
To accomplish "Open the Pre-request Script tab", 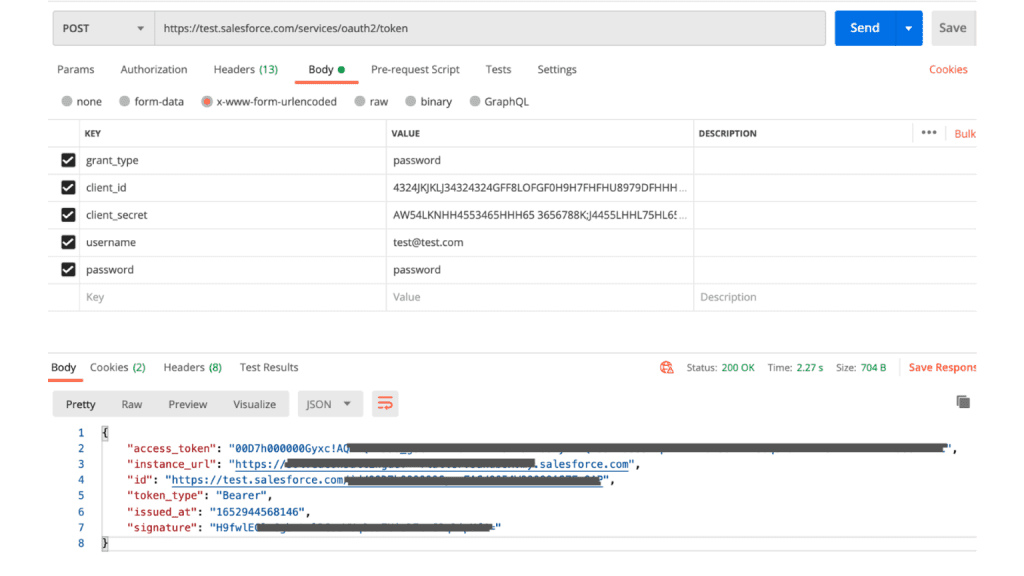I will (x=415, y=70).
